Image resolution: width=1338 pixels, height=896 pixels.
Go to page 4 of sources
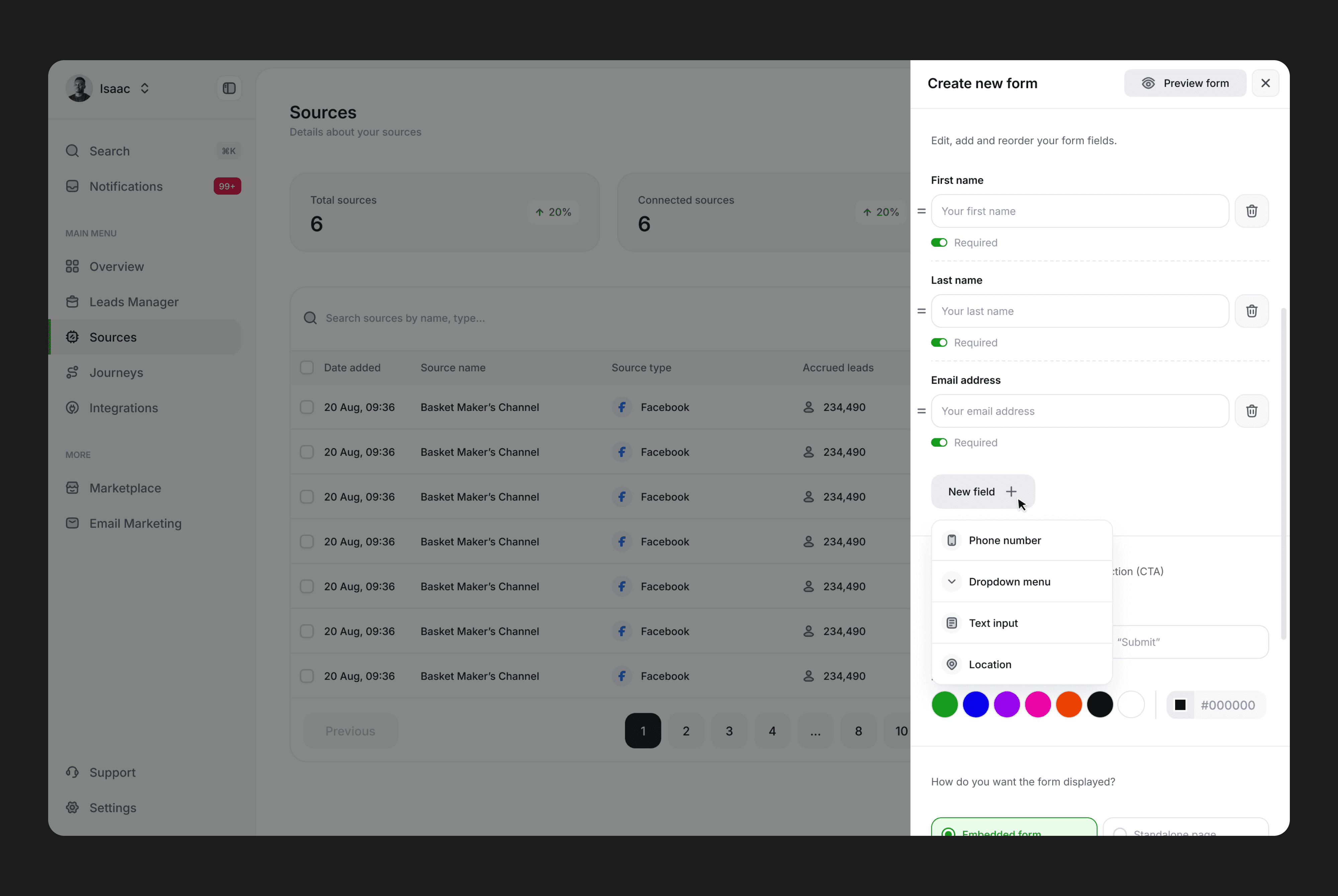pos(772,731)
